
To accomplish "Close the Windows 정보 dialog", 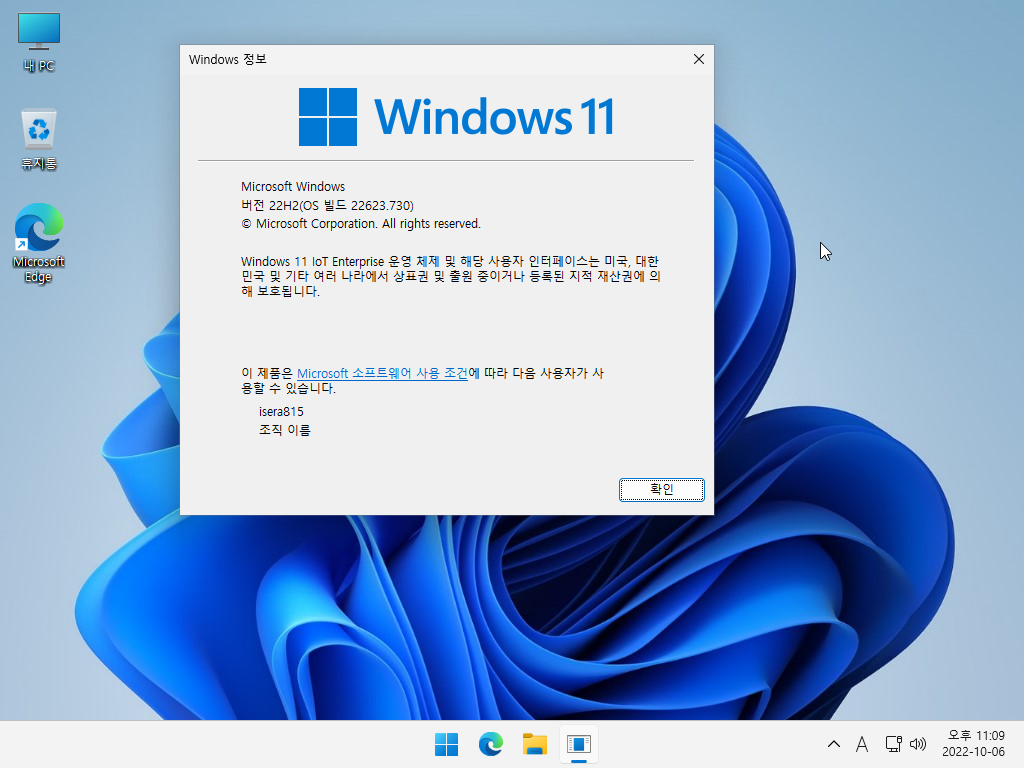I will [698, 59].
